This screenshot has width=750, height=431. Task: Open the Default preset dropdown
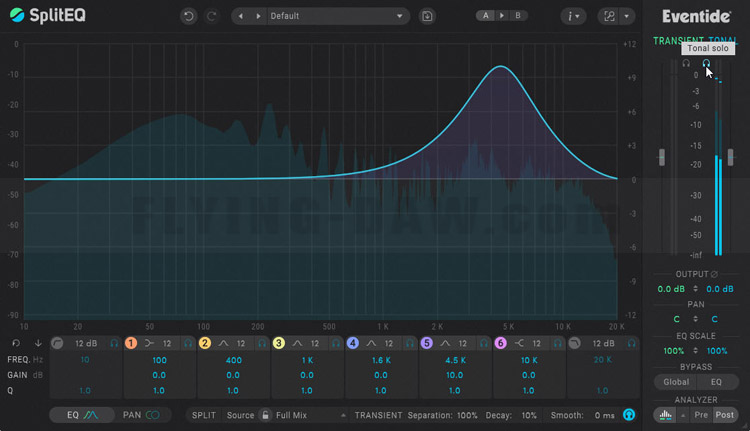[337, 16]
